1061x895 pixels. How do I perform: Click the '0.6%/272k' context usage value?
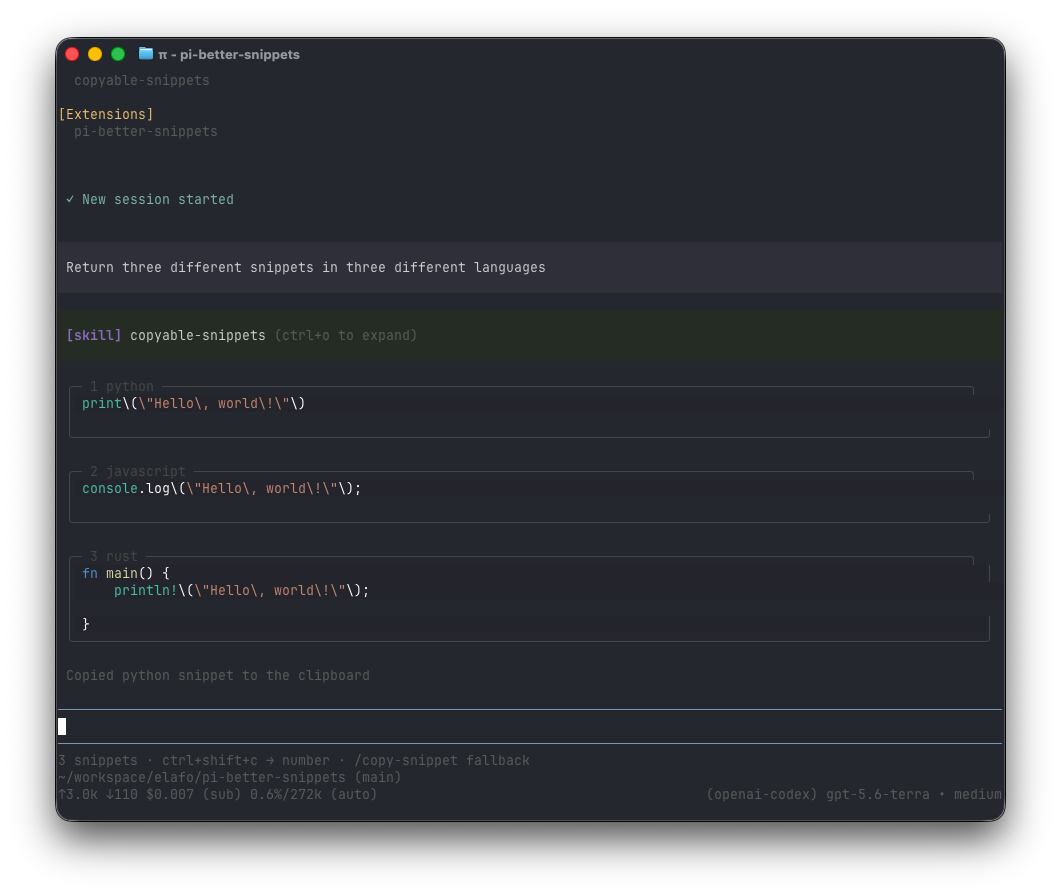(286, 794)
